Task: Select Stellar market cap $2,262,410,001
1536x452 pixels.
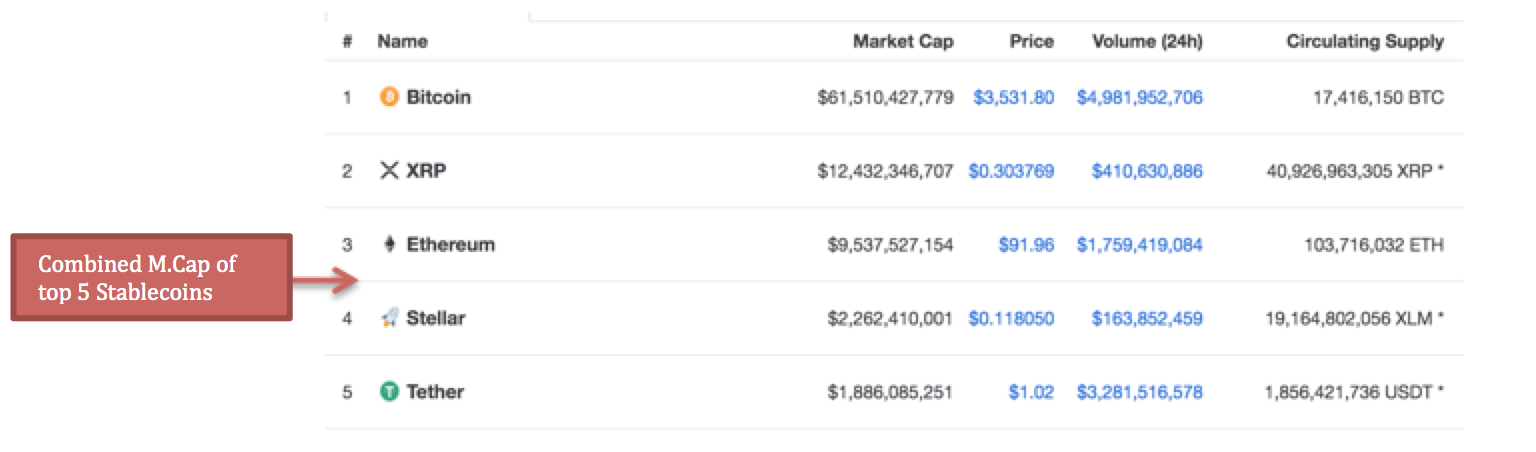Action: (891, 318)
